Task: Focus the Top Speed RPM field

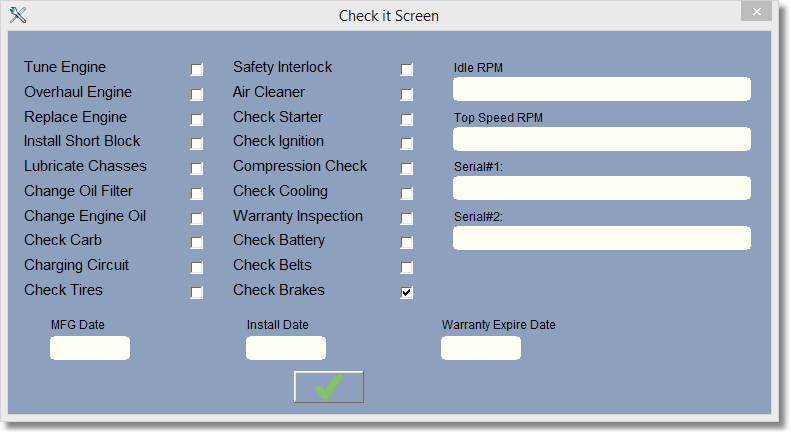Action: pos(601,139)
